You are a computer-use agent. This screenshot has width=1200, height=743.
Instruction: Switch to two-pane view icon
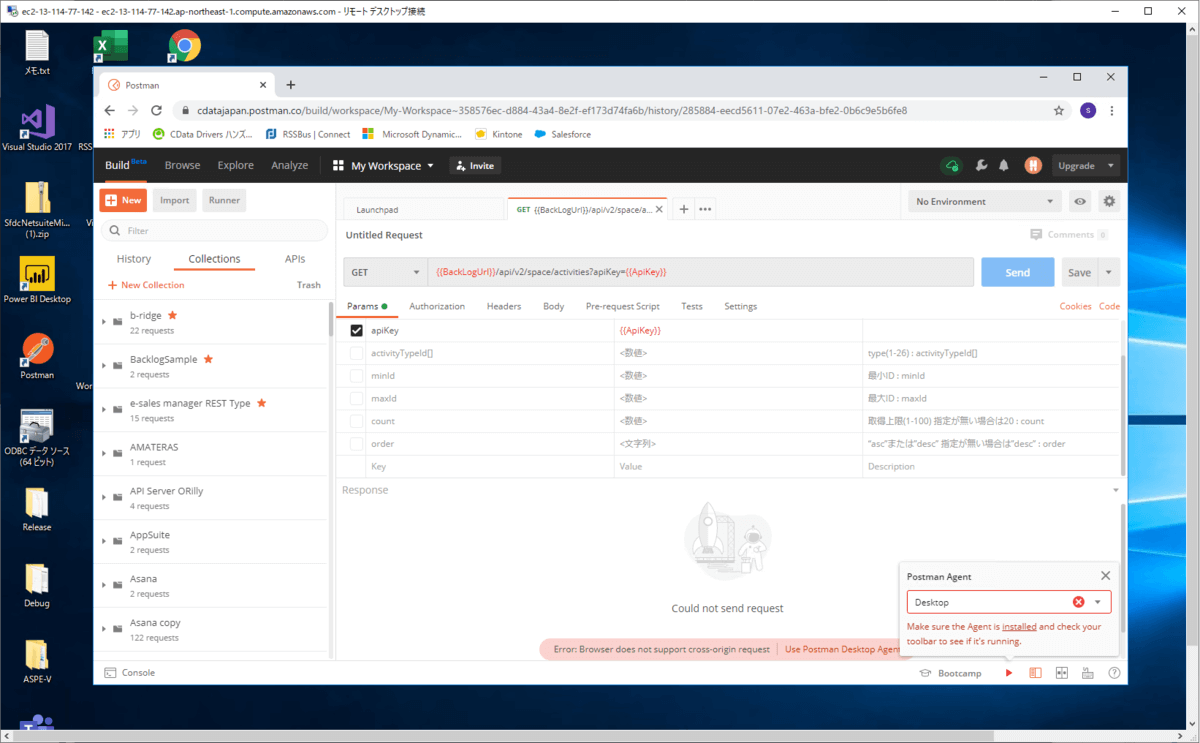pyautogui.click(x=1061, y=673)
